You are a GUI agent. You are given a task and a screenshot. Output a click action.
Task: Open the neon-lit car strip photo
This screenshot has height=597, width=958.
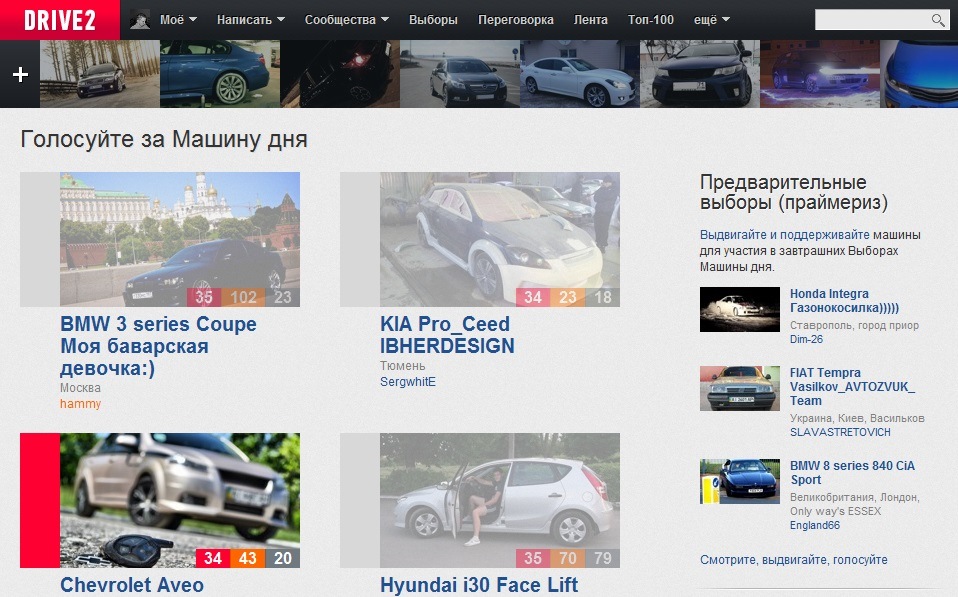[820, 74]
